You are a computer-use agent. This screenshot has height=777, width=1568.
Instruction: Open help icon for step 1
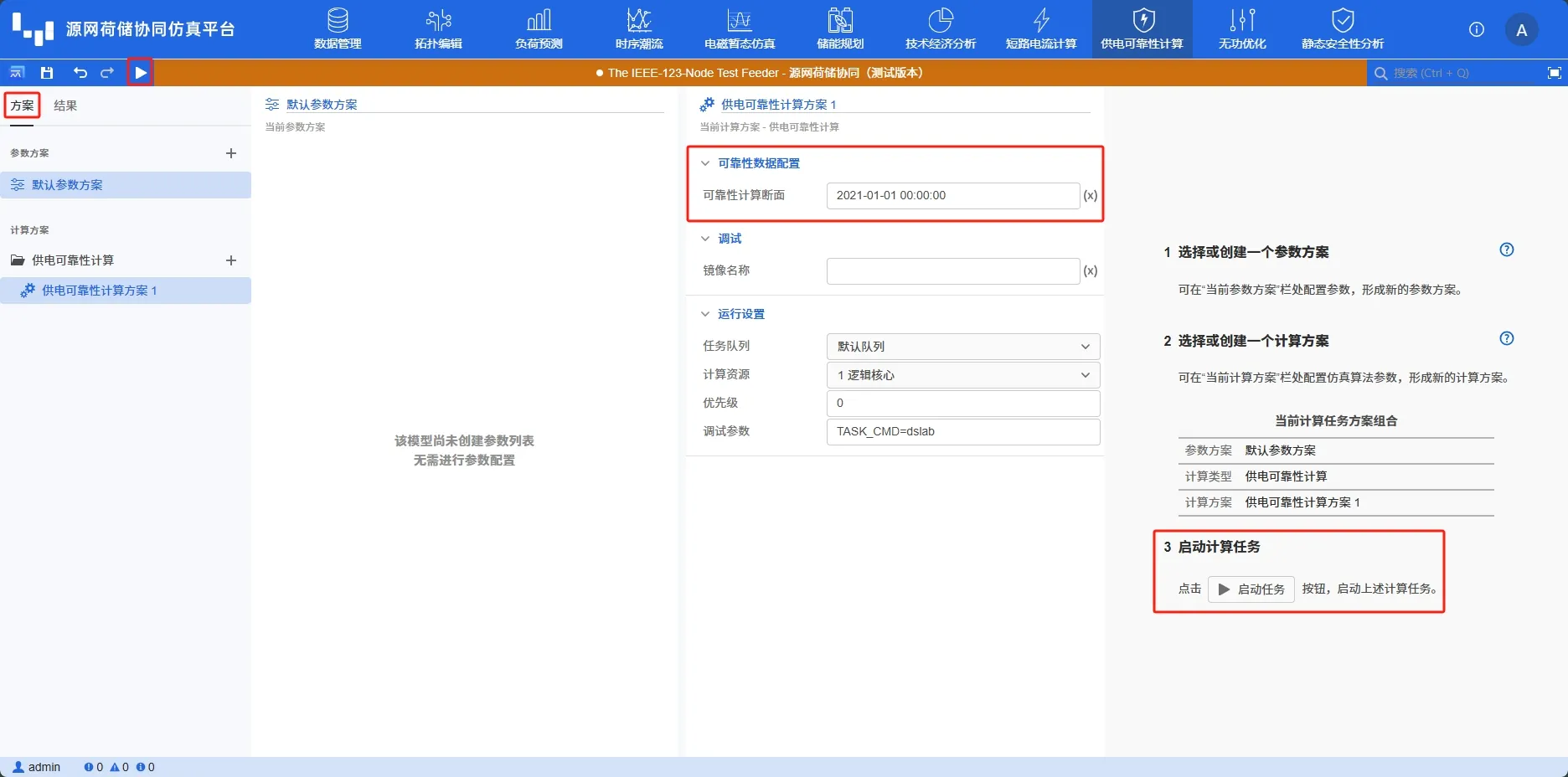click(1506, 250)
